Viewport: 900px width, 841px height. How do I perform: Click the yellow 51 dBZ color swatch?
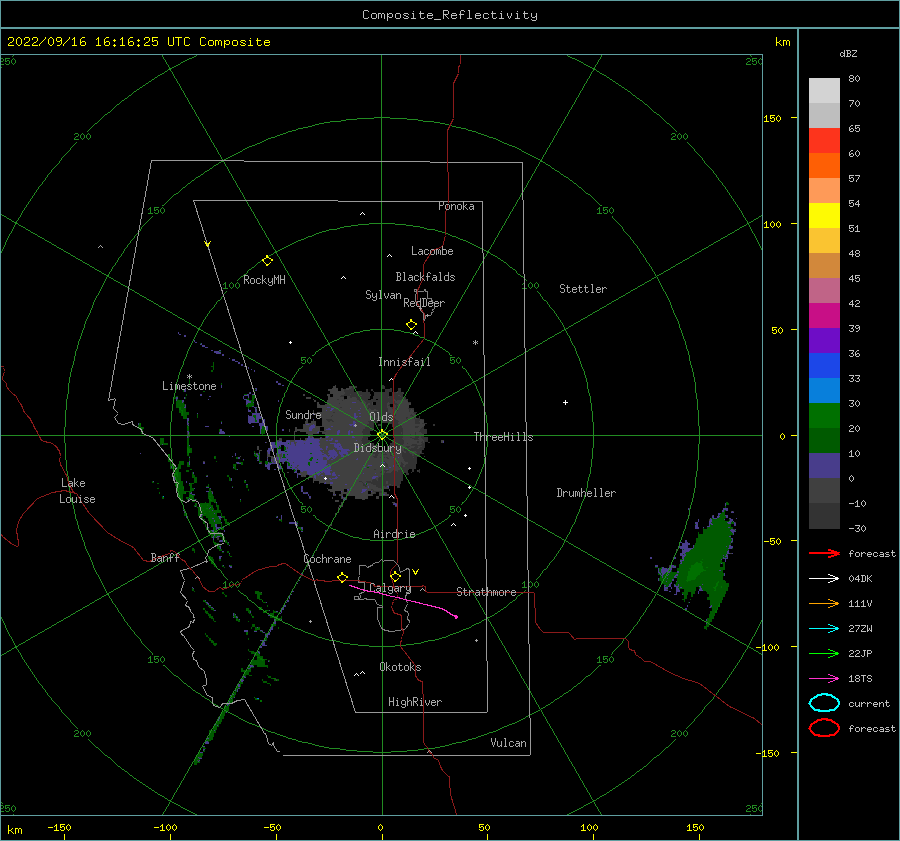click(x=824, y=215)
